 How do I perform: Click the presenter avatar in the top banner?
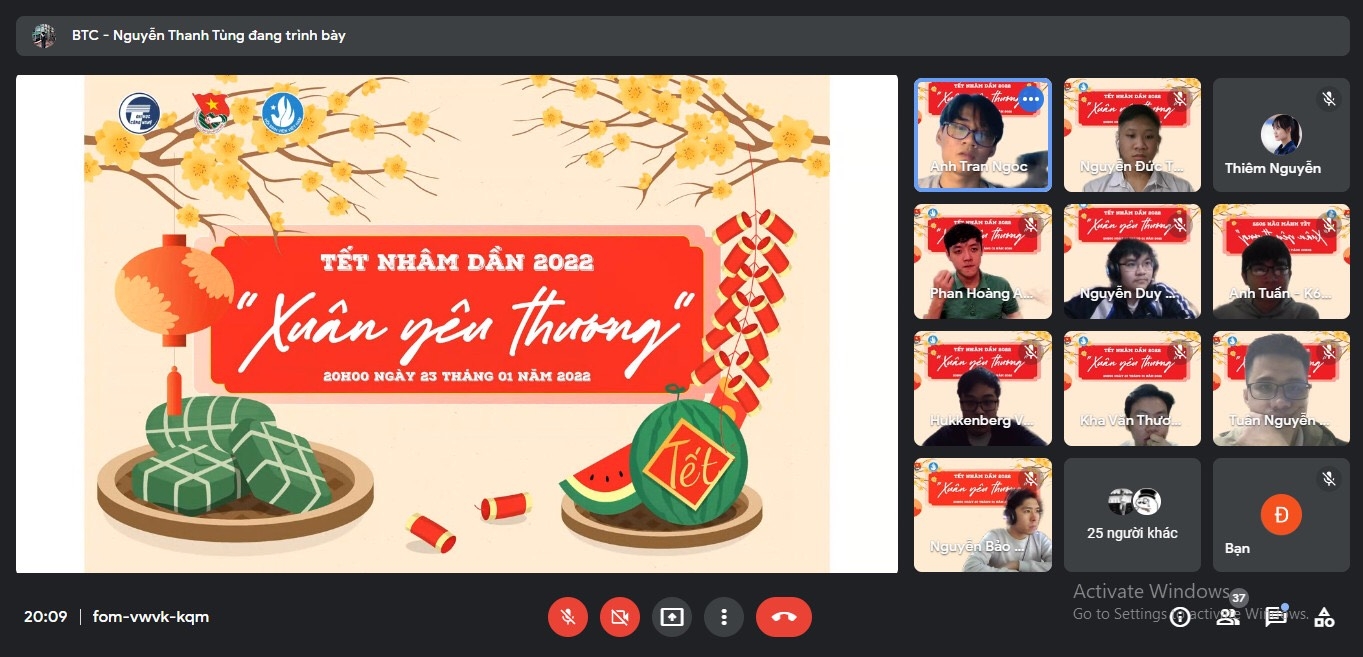click(43, 36)
